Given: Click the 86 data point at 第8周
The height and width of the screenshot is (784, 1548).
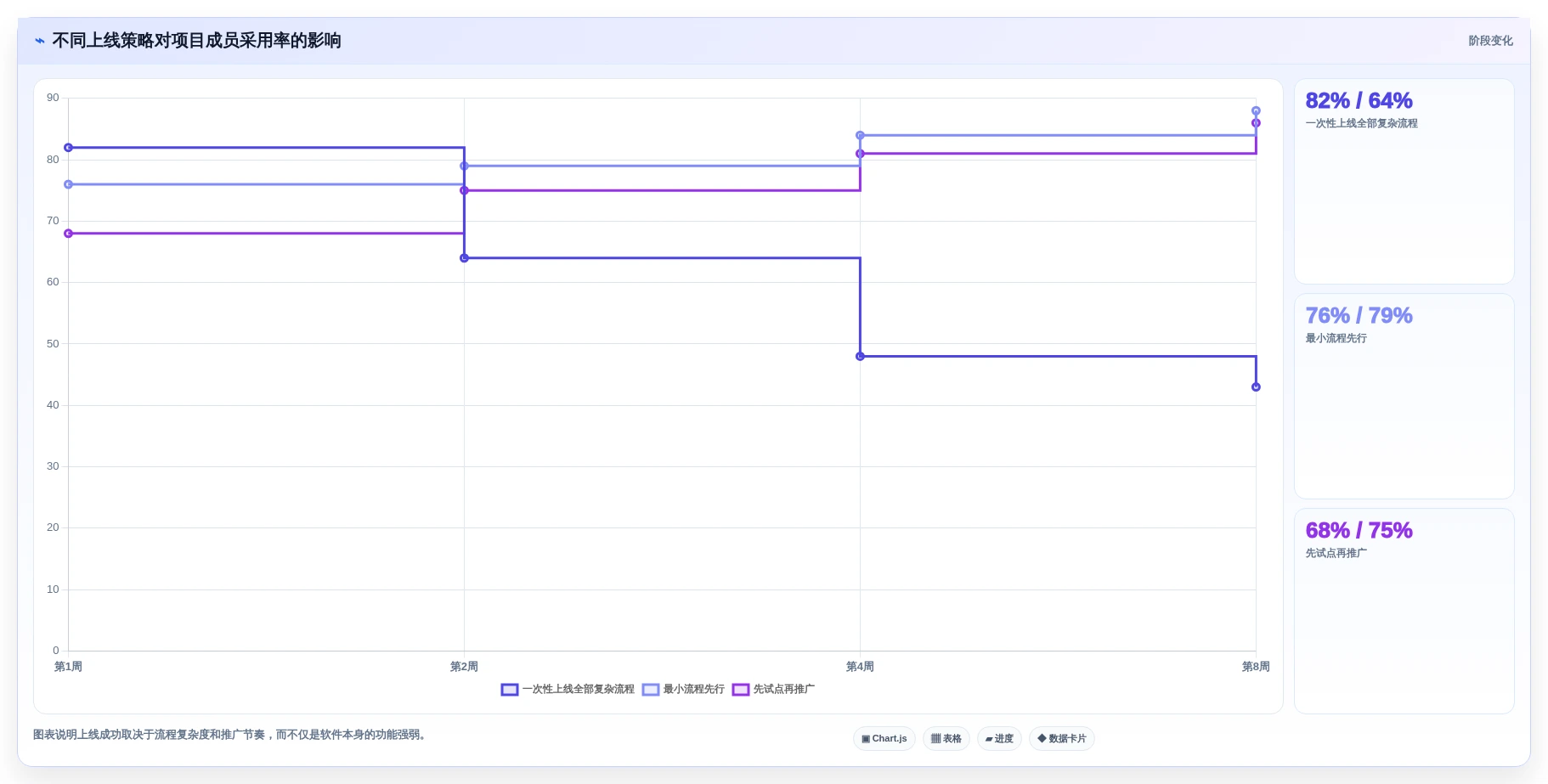Looking at the screenshot, I should 1256,123.
